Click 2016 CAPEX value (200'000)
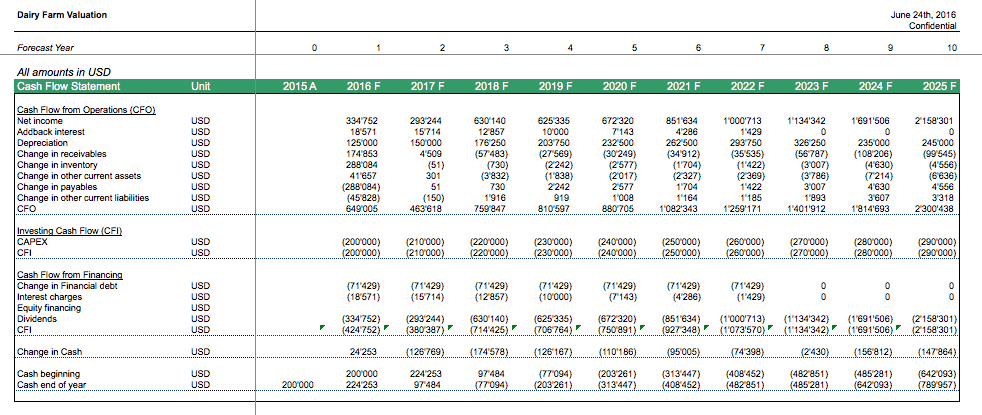The width and height of the screenshot is (982, 415). (361, 242)
